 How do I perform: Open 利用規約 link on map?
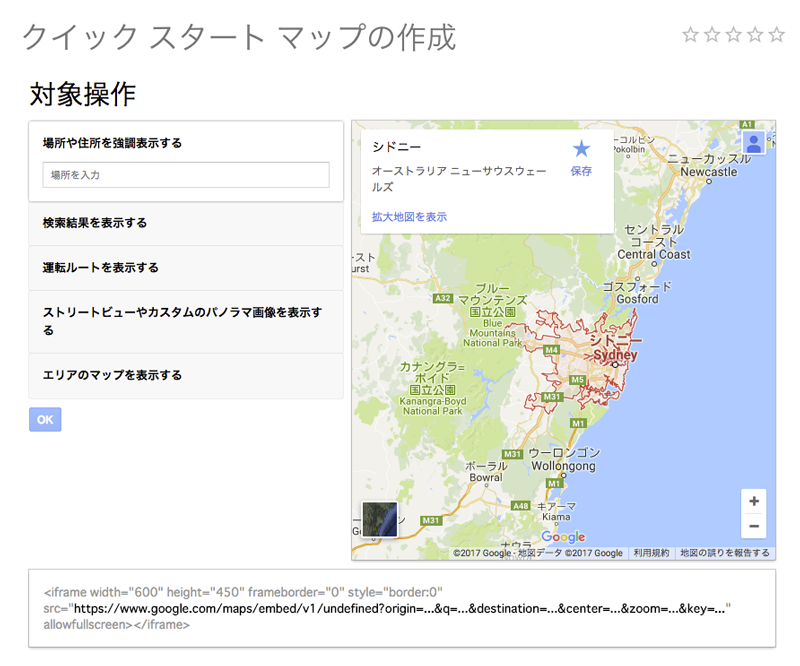click(651, 553)
